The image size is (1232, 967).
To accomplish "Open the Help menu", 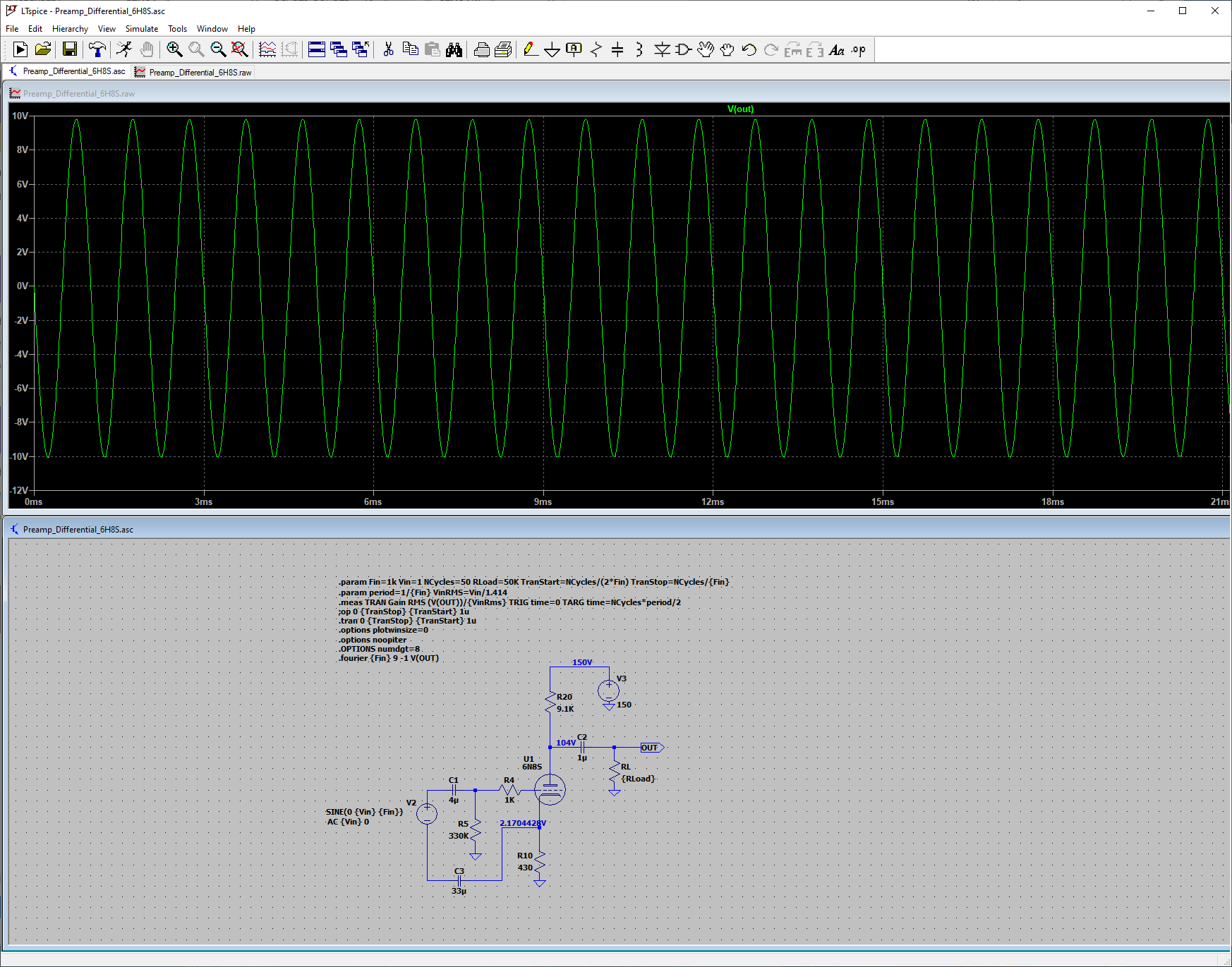I will tap(246, 29).
